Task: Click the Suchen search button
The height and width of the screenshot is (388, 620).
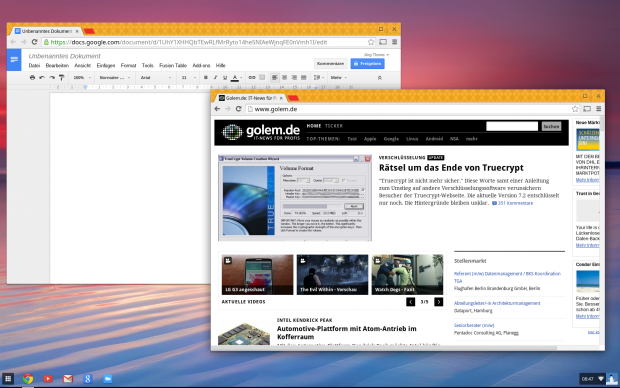Action: [x=551, y=126]
